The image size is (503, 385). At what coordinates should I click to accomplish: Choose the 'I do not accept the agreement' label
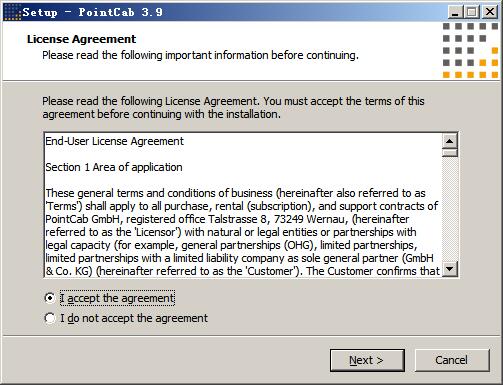click(x=134, y=318)
